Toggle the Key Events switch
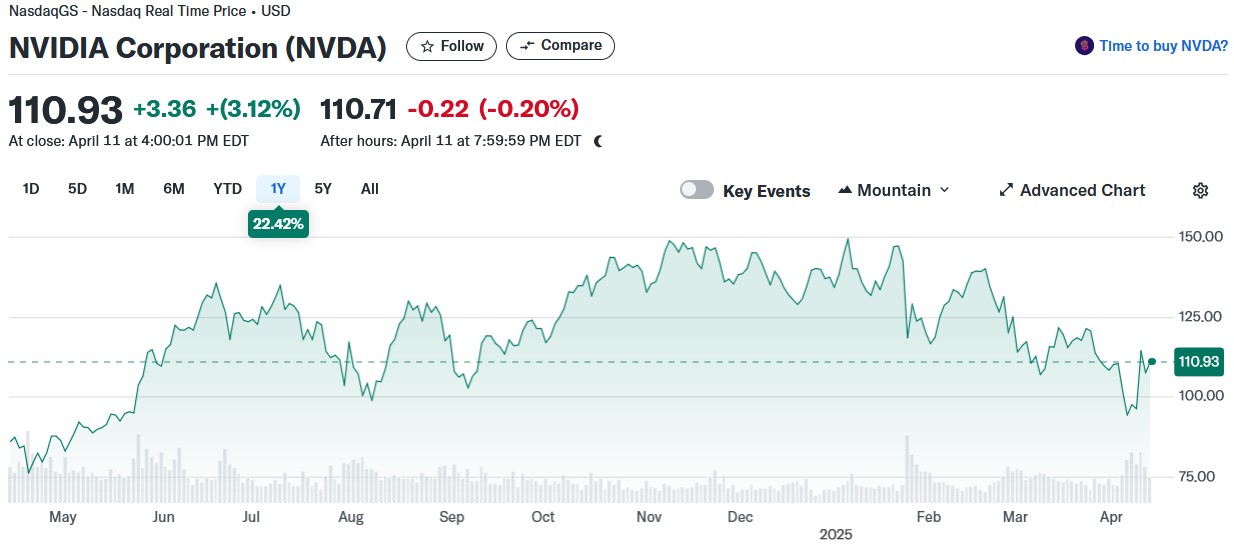Image resolution: width=1234 pixels, height=559 pixels. point(697,190)
